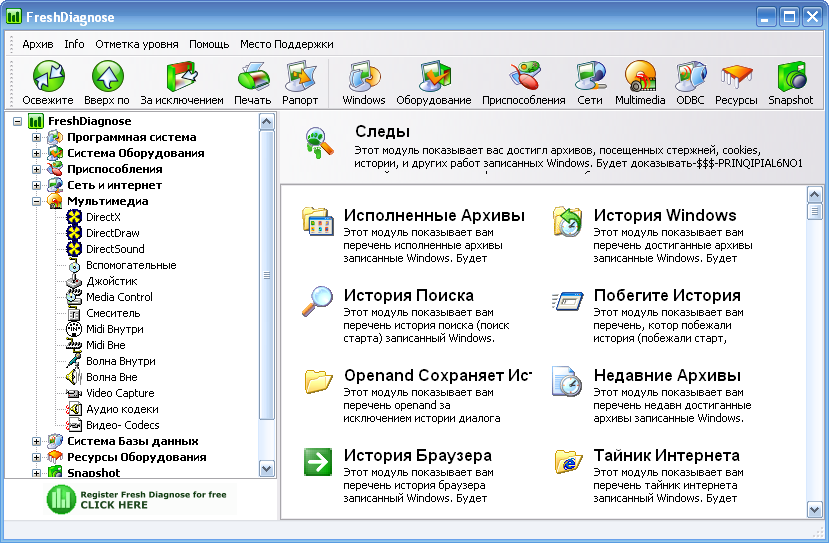
Task: Click the Печать printer icon
Action: (x=253, y=77)
